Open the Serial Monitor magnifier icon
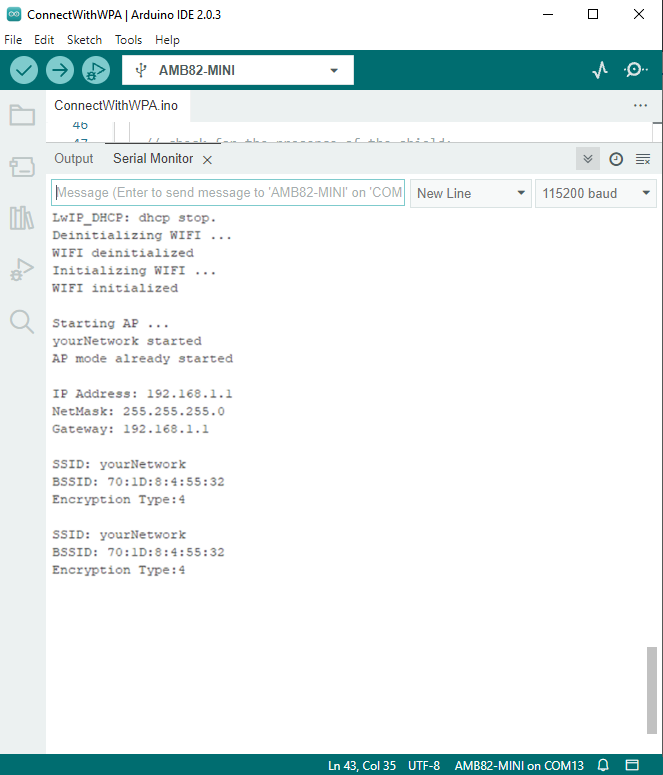This screenshot has width=663, height=775. [x=636, y=70]
